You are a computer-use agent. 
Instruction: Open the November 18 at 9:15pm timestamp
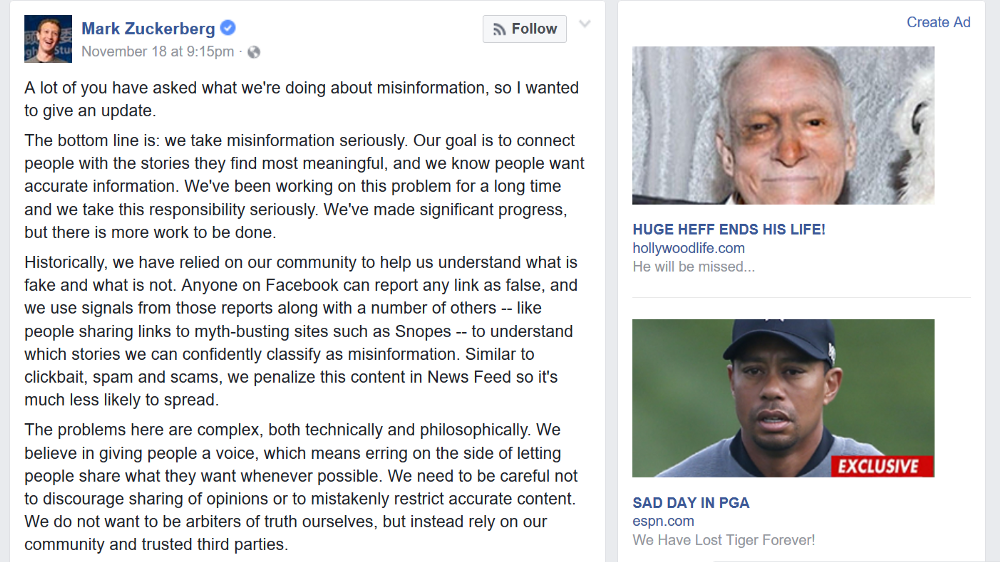tap(157, 52)
